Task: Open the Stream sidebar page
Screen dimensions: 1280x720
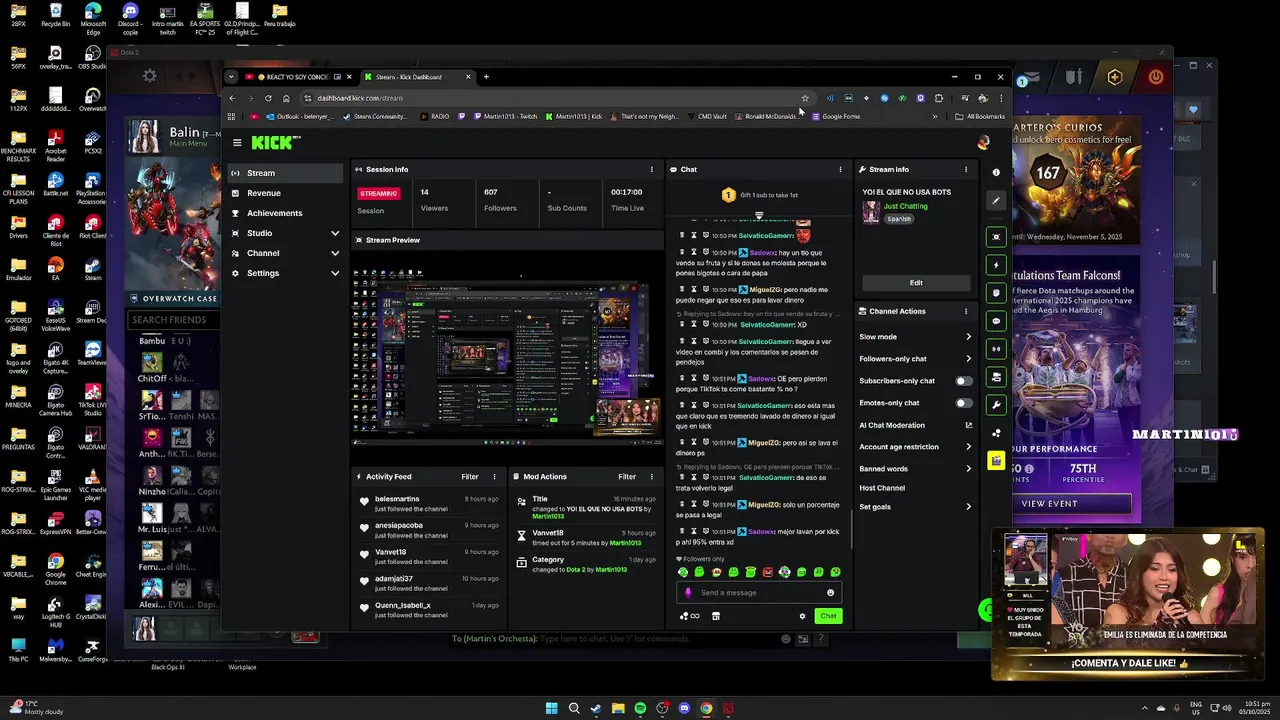Action: coord(286,173)
